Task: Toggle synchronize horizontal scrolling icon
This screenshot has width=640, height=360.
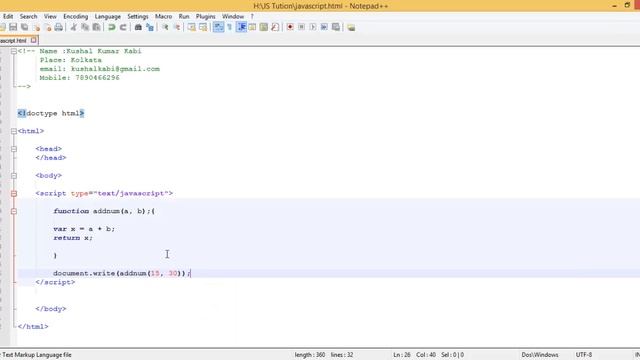Action: [203, 27]
